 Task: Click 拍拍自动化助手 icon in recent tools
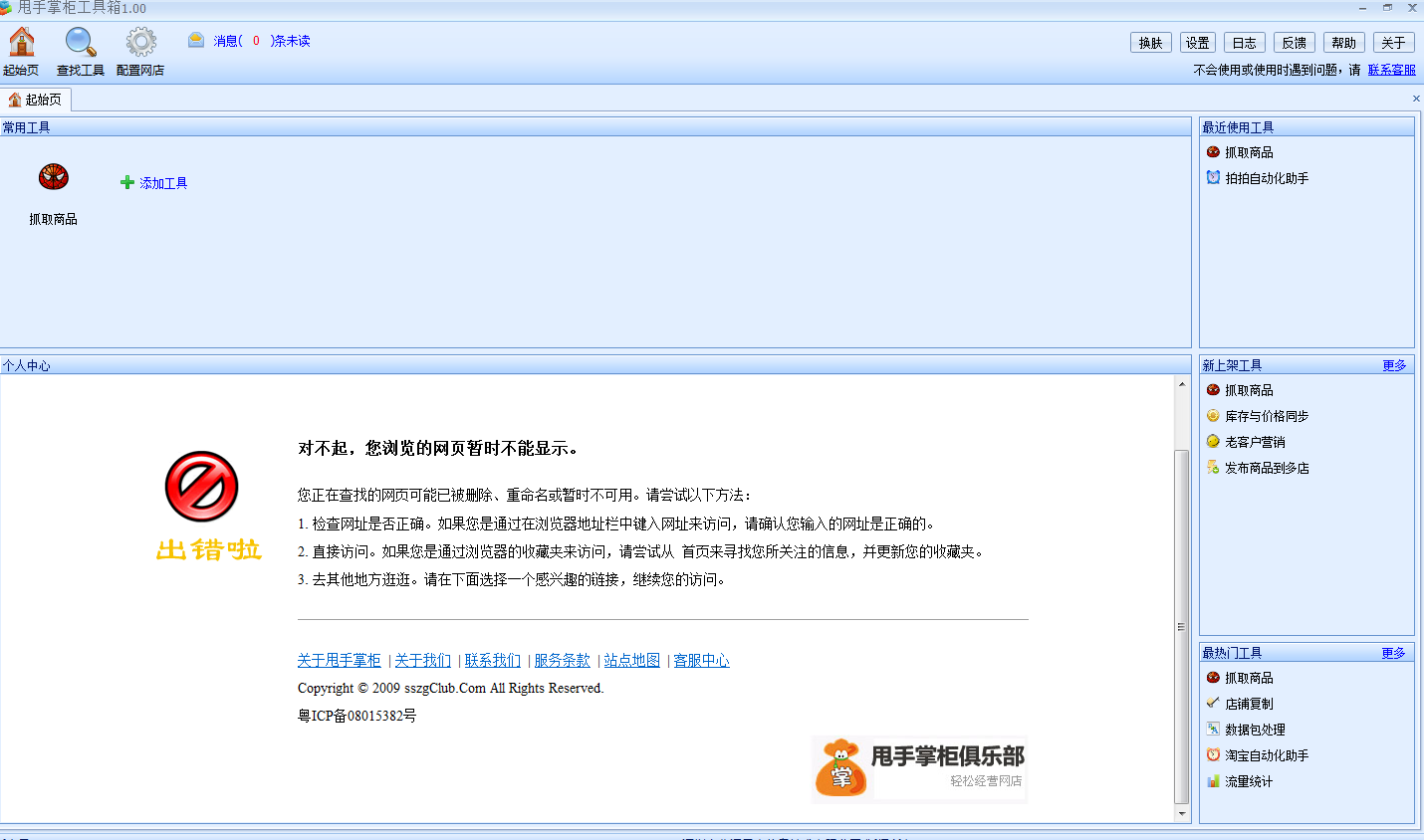1213,178
